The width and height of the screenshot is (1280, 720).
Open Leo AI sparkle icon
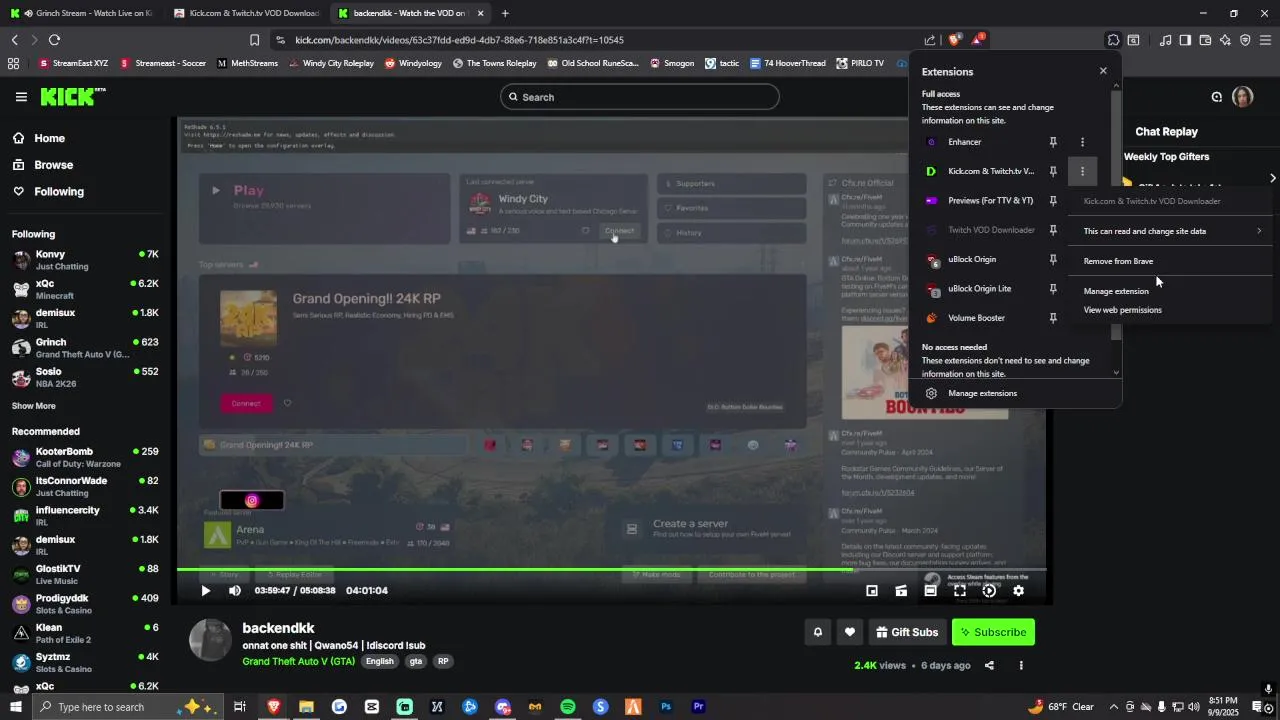[1225, 40]
